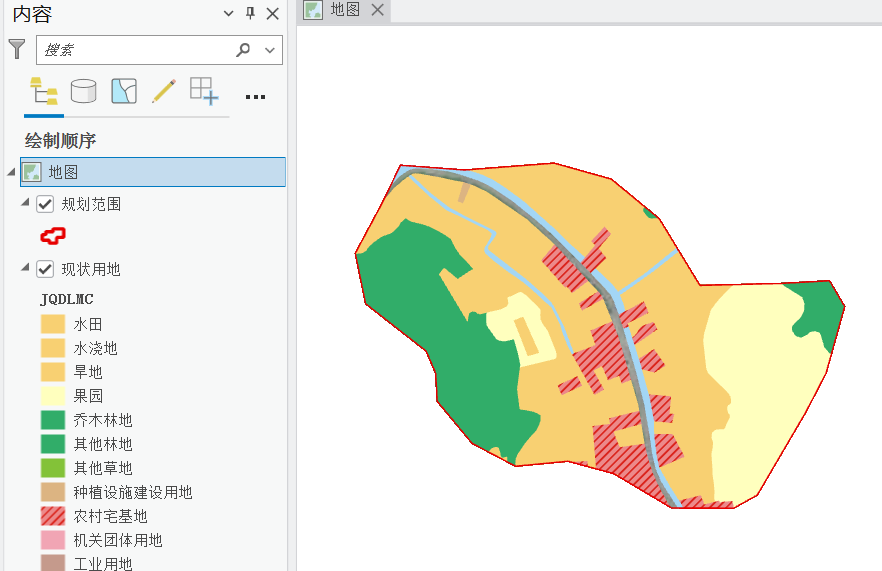
Task: Click the 果园 legend label
Action: (x=88, y=396)
